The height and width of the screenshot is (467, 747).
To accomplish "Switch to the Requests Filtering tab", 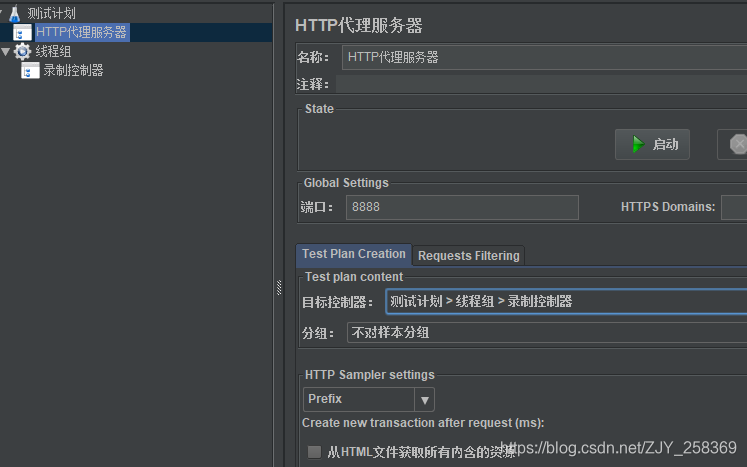I will tap(469, 256).
